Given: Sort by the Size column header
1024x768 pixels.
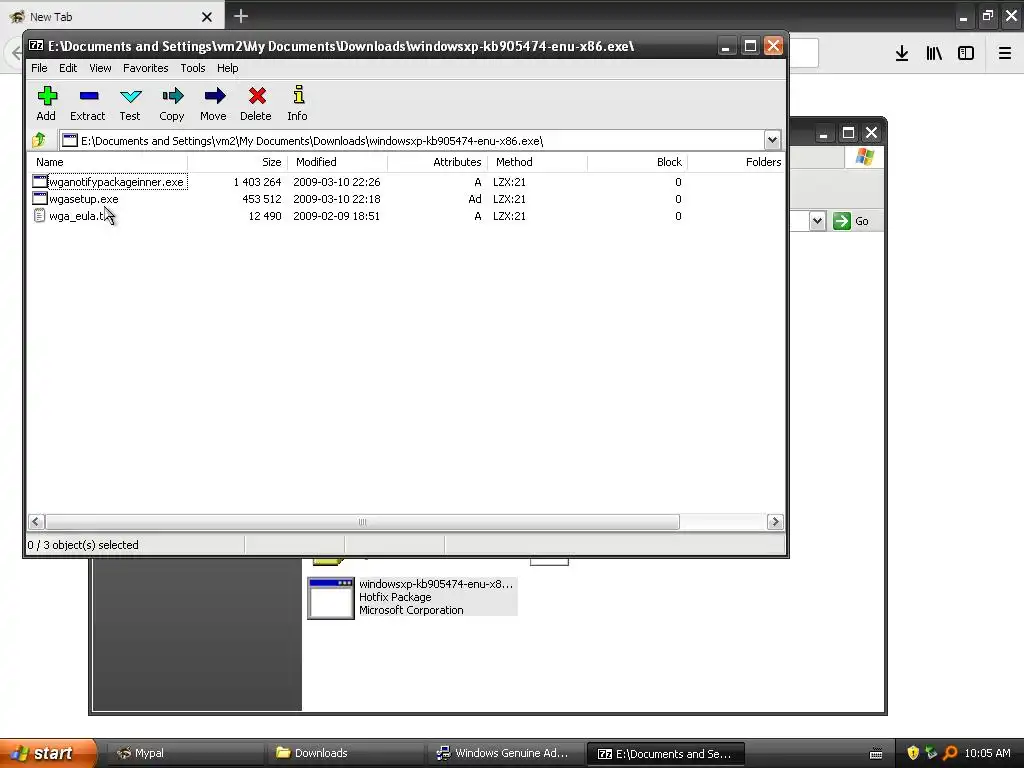Looking at the screenshot, I should pyautogui.click(x=238, y=162).
